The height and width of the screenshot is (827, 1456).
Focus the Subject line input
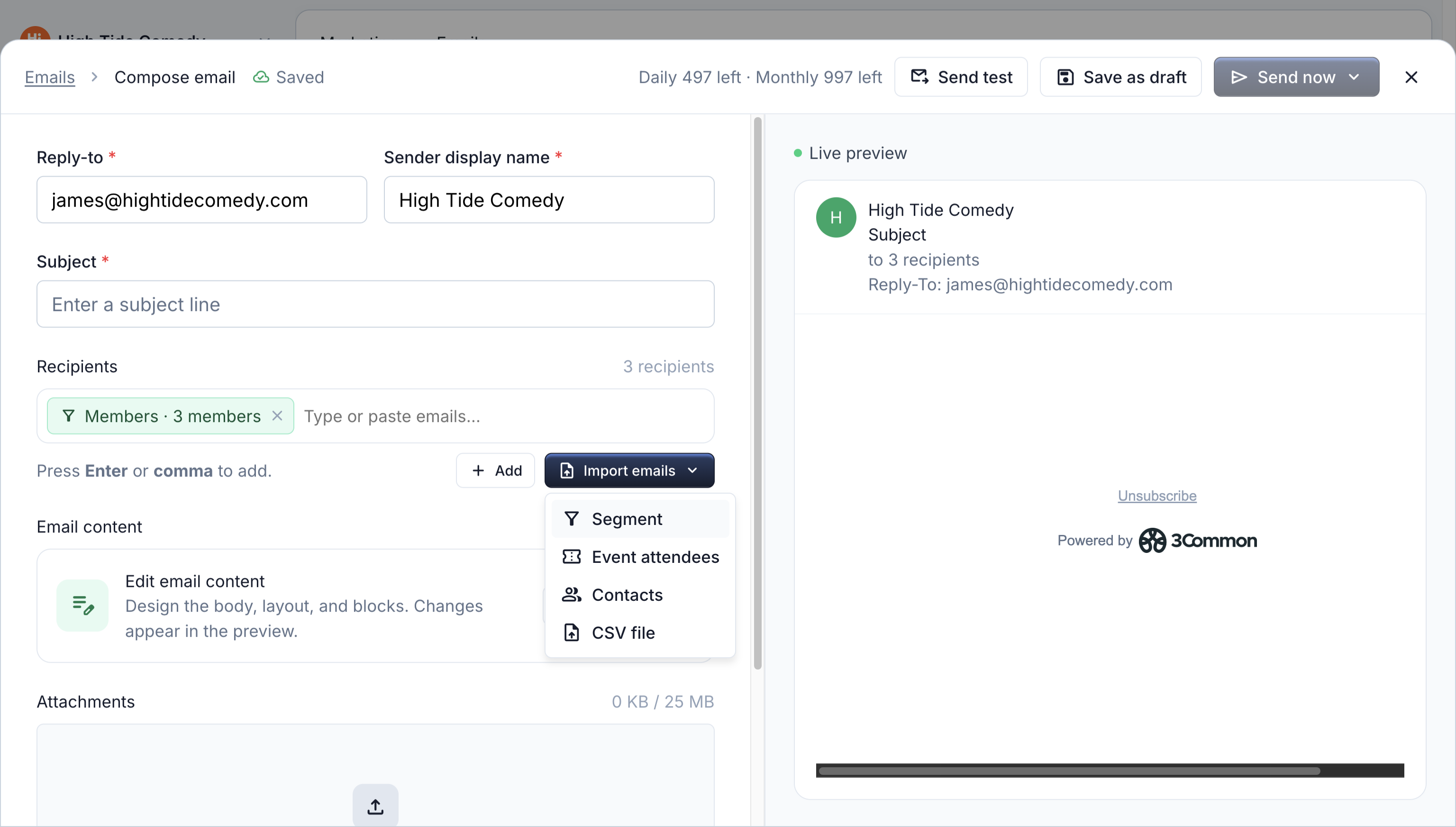click(375, 304)
